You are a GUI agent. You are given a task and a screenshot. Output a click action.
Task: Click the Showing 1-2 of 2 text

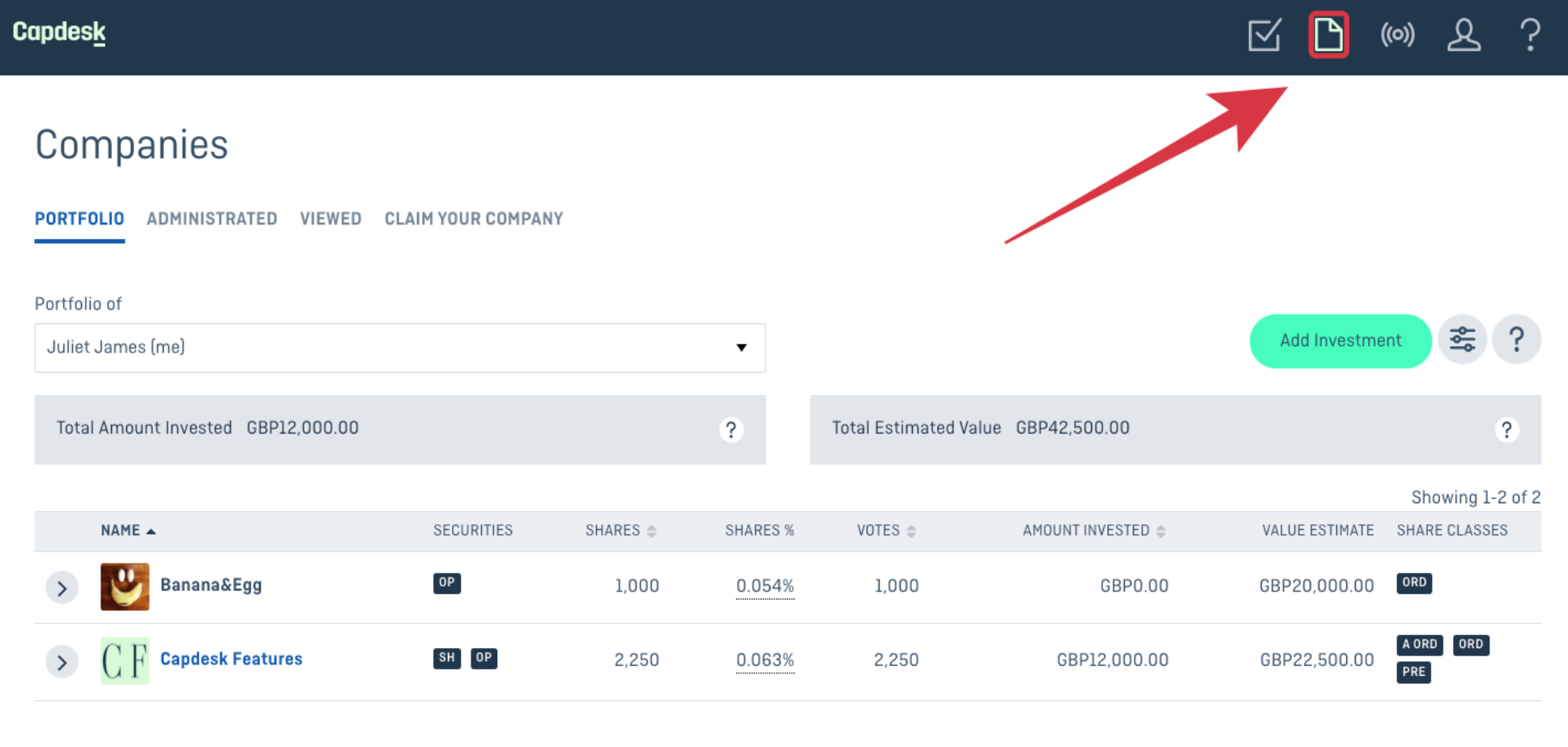point(1476,497)
